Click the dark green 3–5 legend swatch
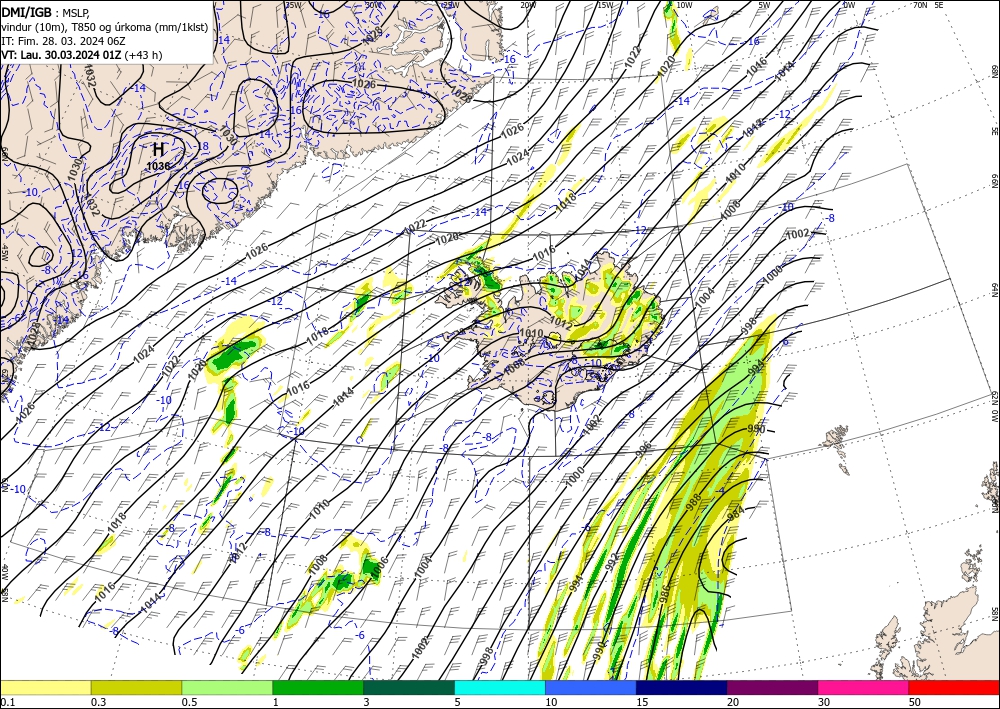 pos(409,687)
